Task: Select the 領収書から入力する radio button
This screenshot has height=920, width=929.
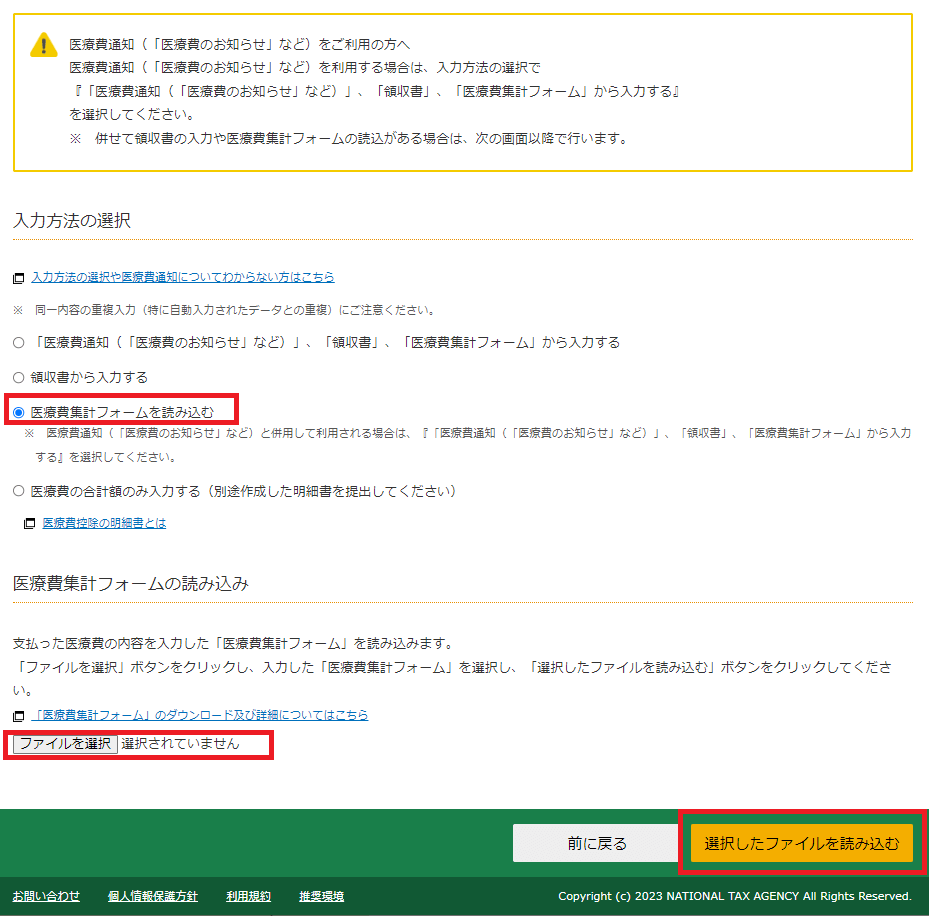Action: click(x=18, y=377)
